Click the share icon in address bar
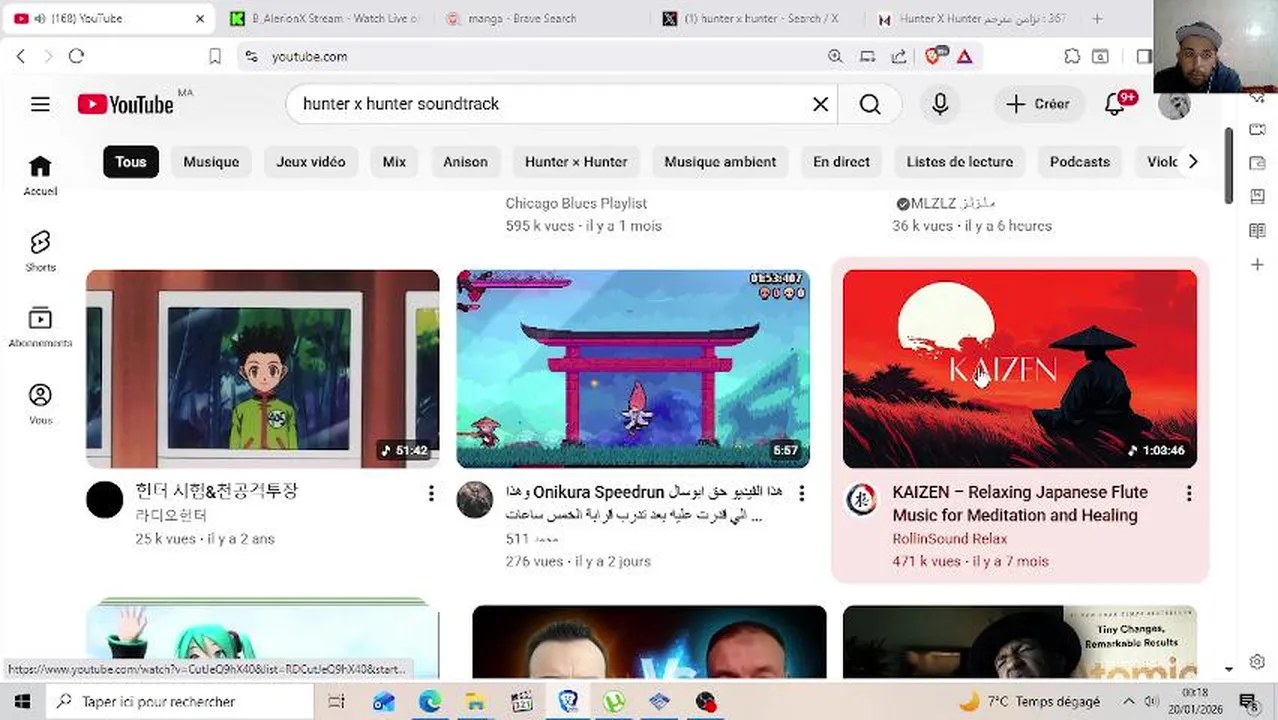Image resolution: width=1278 pixels, height=720 pixels. point(898,57)
